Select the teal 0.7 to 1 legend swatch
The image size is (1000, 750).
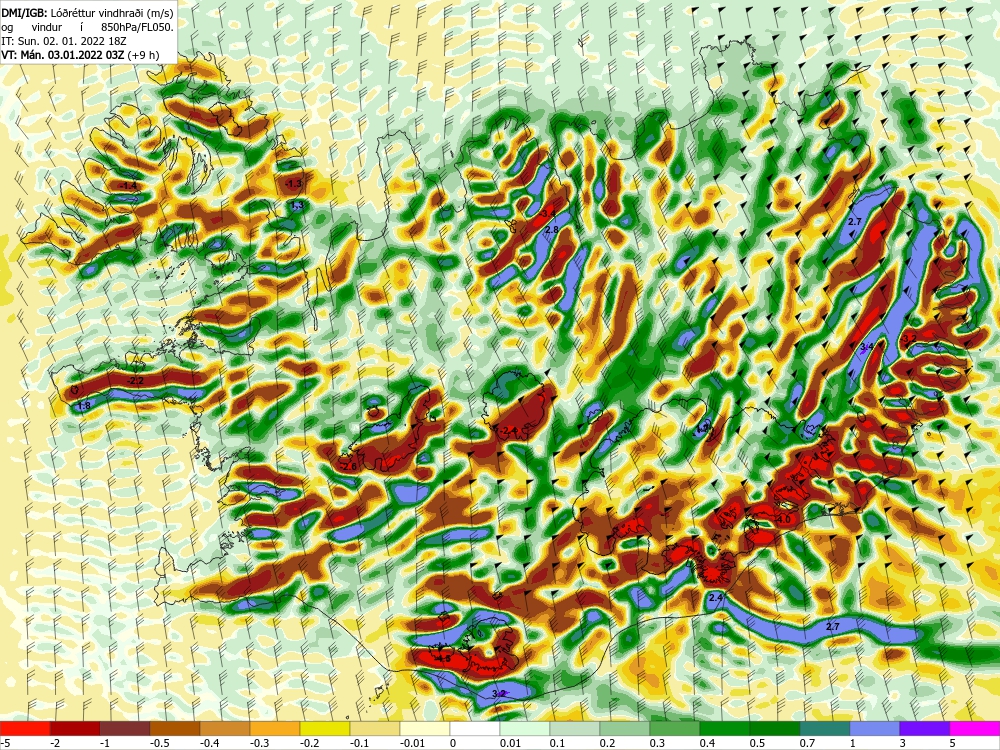pyautogui.click(x=825, y=728)
